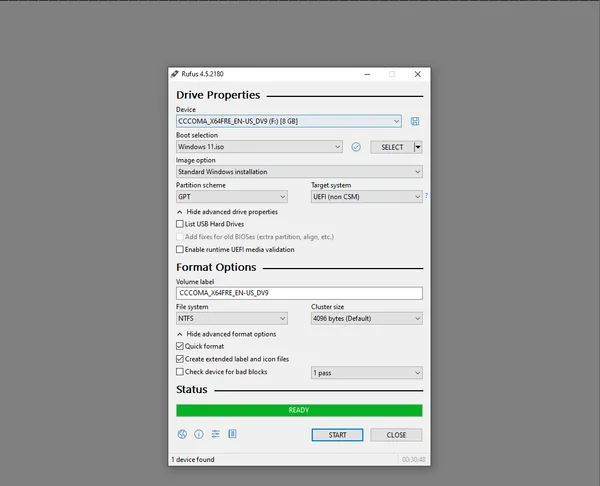Open the Partition scheme GPT dropdown
The height and width of the screenshot is (486, 600).
click(232, 197)
